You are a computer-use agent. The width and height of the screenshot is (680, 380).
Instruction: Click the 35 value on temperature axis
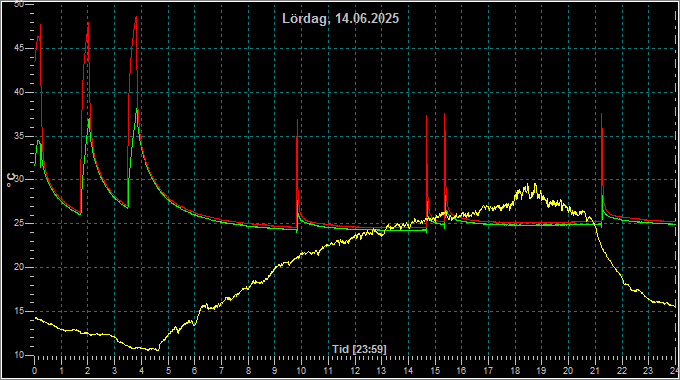coord(19,136)
